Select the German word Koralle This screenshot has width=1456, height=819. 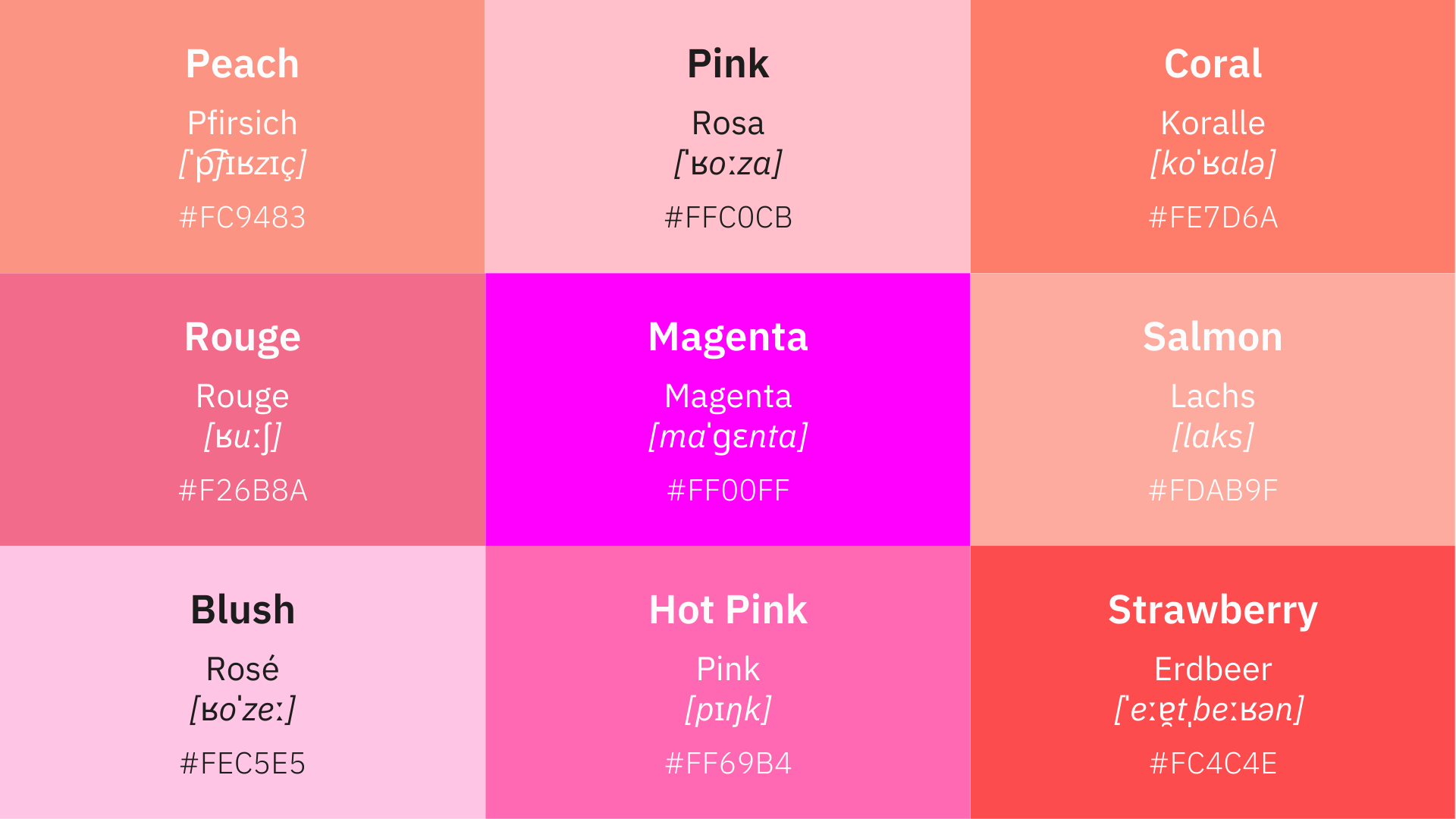pyautogui.click(x=1213, y=123)
